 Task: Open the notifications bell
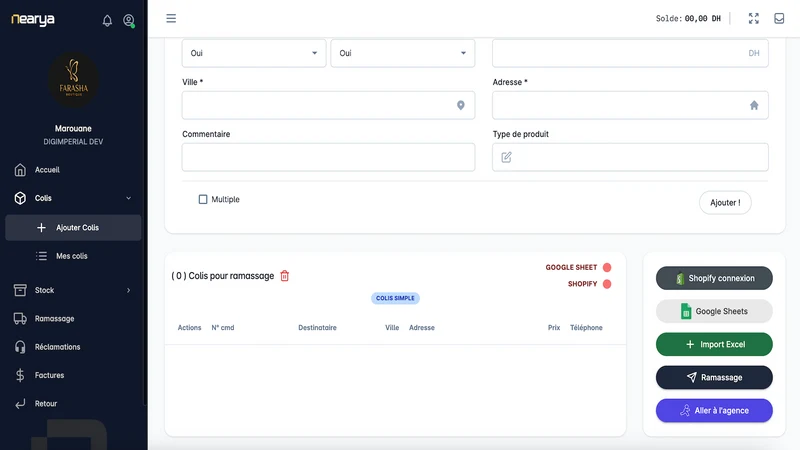click(x=107, y=20)
